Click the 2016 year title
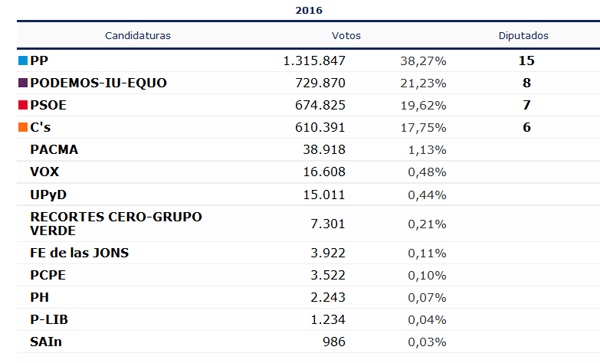 coord(309,10)
